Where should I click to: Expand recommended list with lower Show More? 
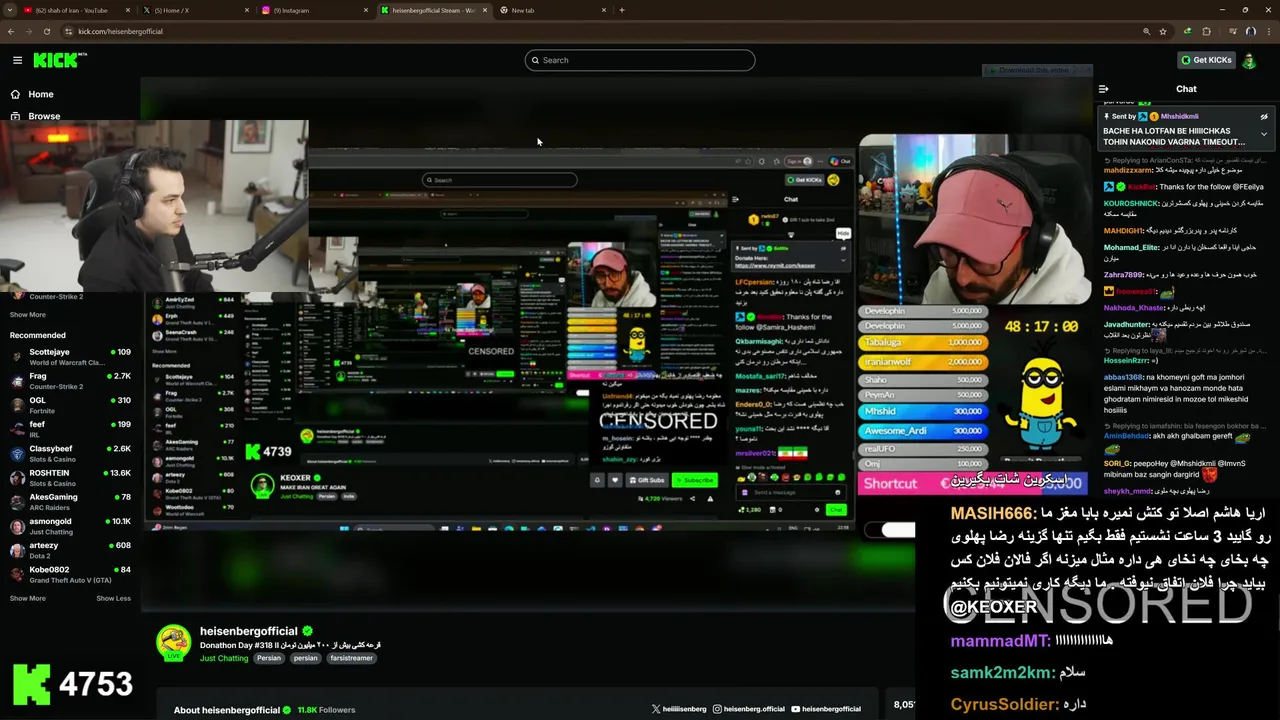(x=28, y=598)
